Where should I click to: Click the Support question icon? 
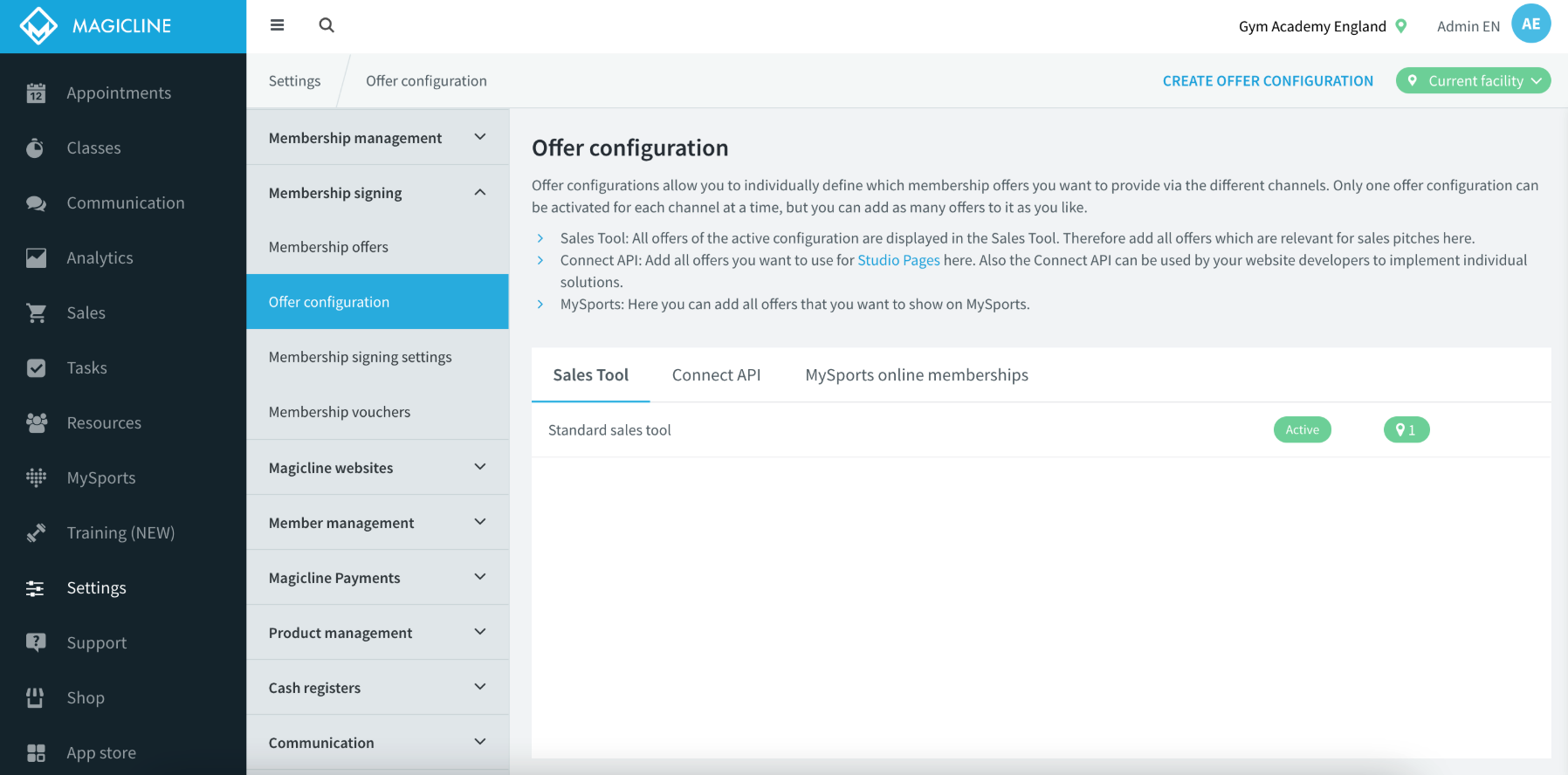tap(36, 643)
